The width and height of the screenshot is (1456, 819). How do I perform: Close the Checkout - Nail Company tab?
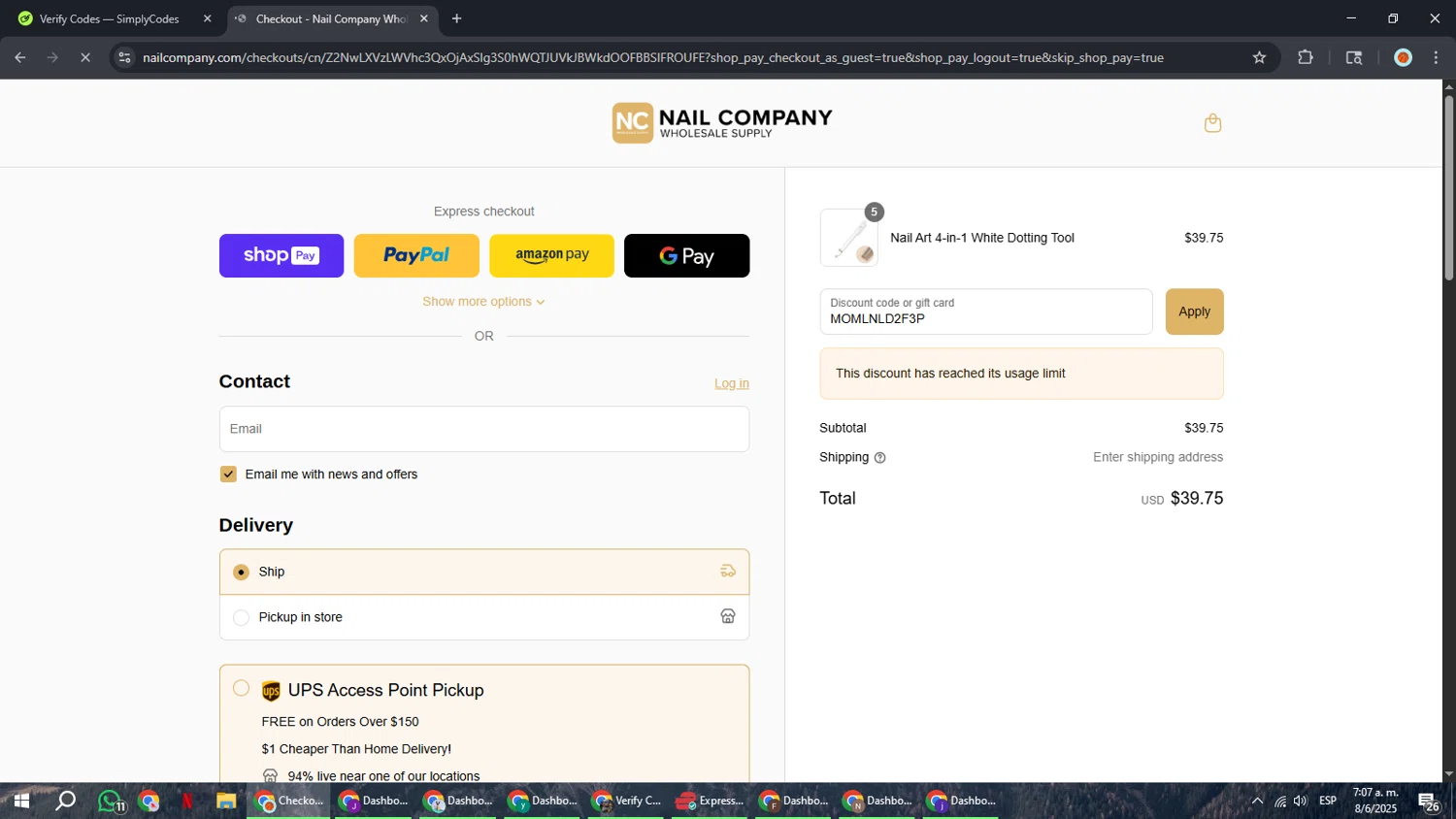pyautogui.click(x=423, y=18)
